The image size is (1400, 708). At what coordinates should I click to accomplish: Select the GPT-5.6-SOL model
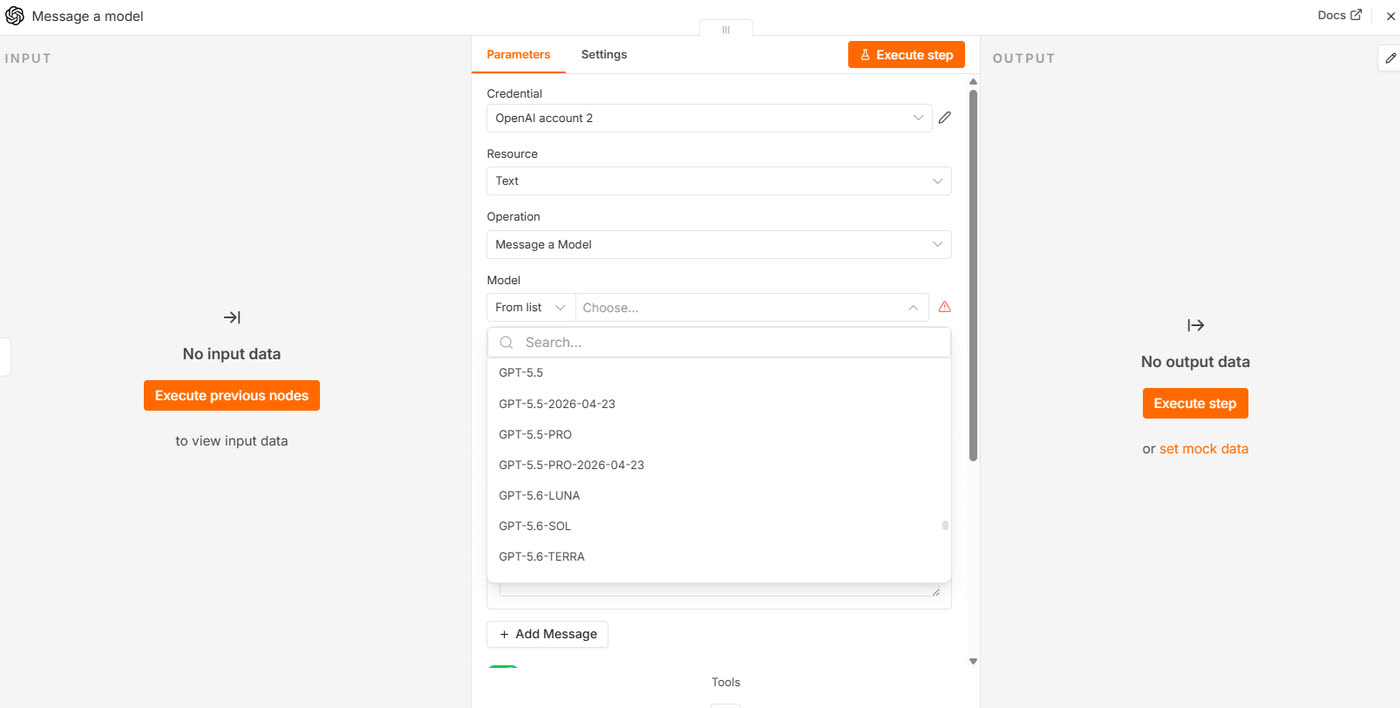pyautogui.click(x=719, y=526)
